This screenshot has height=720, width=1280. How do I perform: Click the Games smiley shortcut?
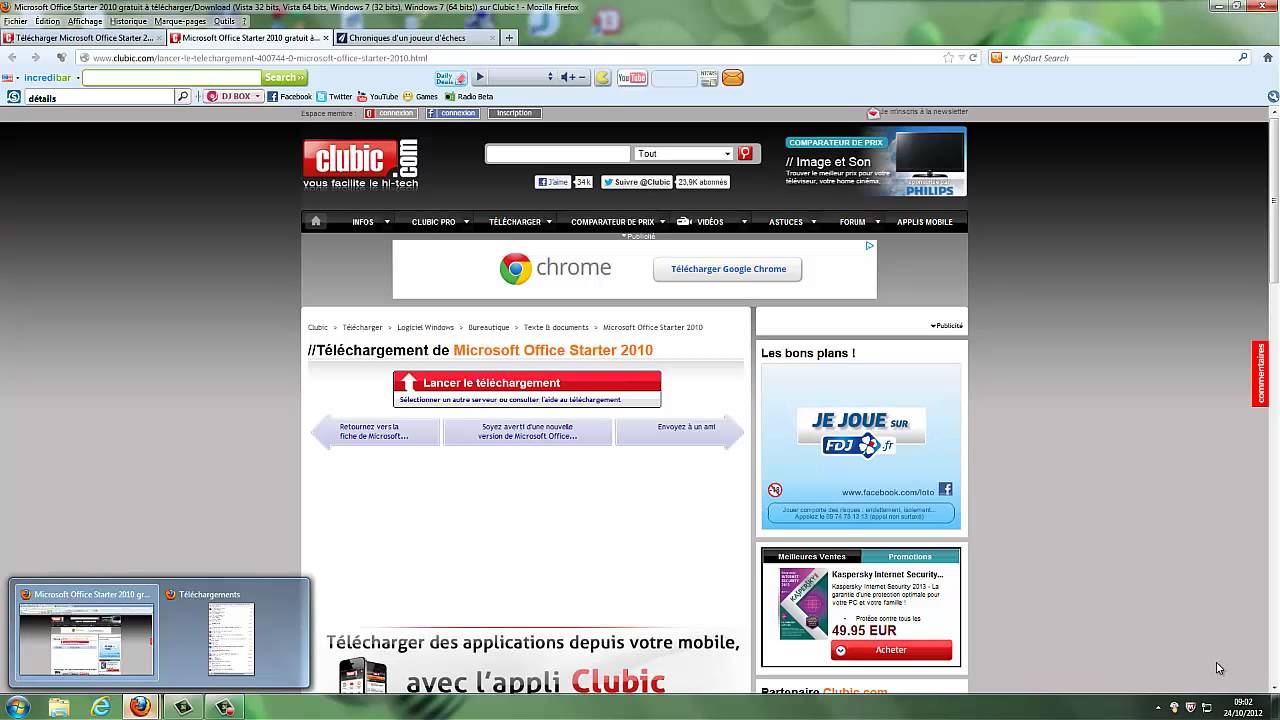pyautogui.click(x=421, y=97)
